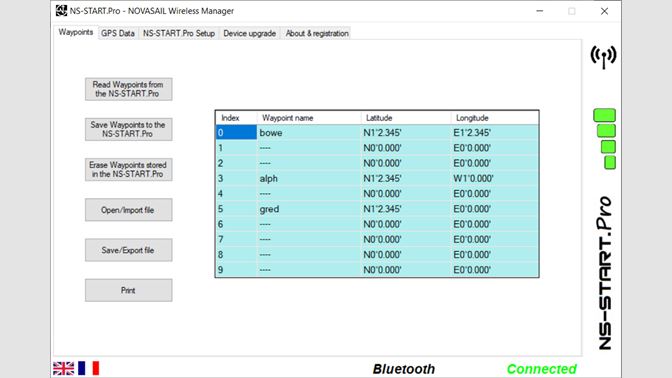The image size is (672, 378).
Task: Click the empty waypoint name in row 9
Action: [x=309, y=270]
